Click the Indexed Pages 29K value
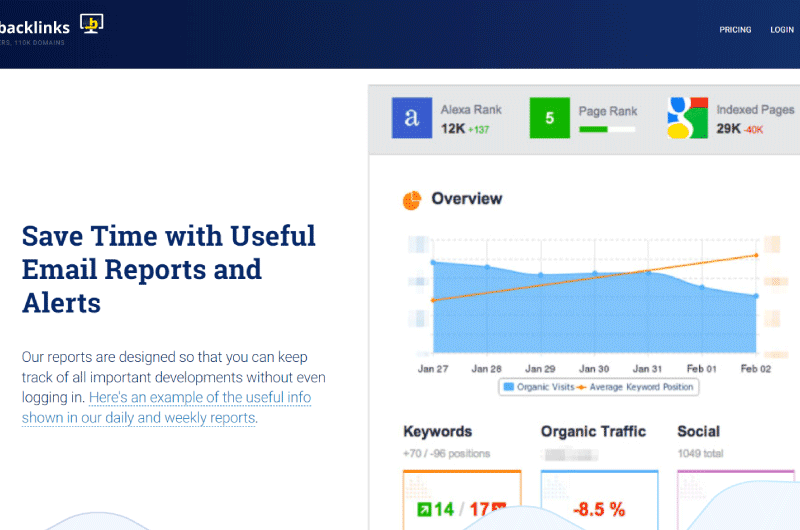 point(728,129)
